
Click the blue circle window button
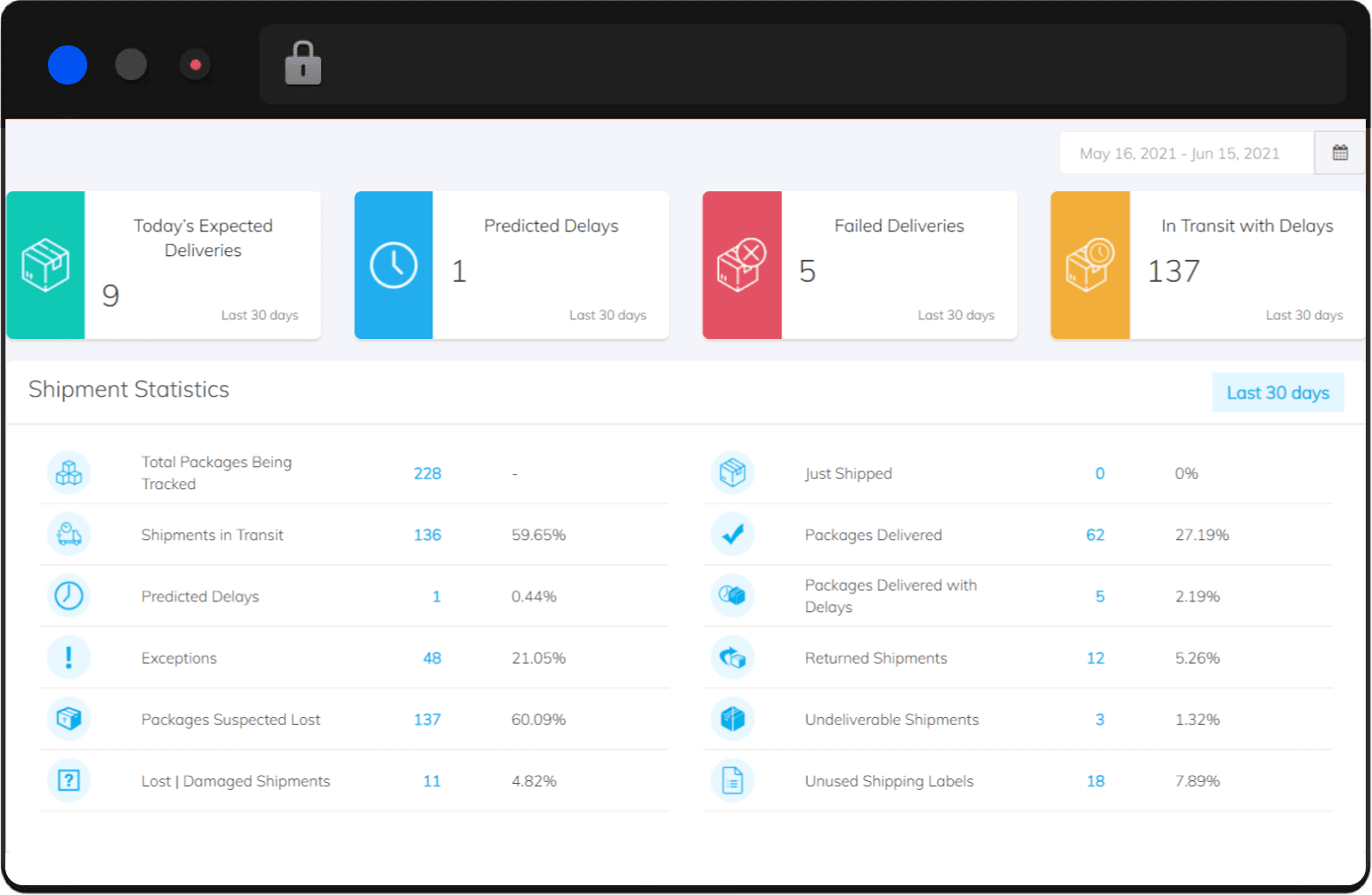(68, 65)
